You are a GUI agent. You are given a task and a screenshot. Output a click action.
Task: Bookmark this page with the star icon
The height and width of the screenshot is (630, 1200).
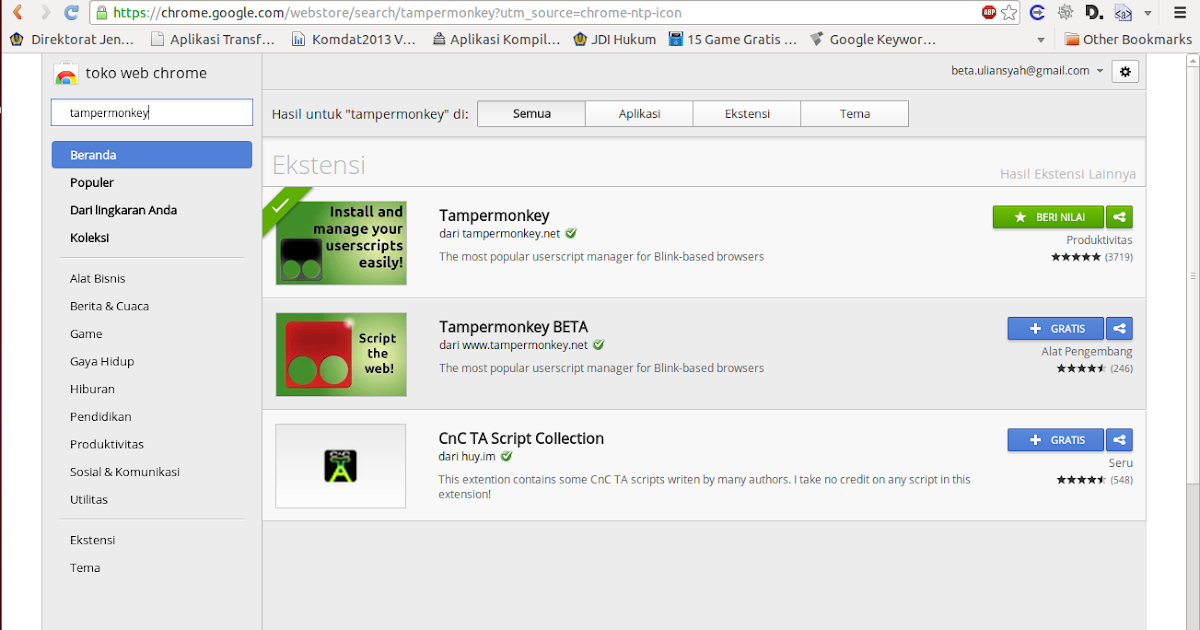1009,13
